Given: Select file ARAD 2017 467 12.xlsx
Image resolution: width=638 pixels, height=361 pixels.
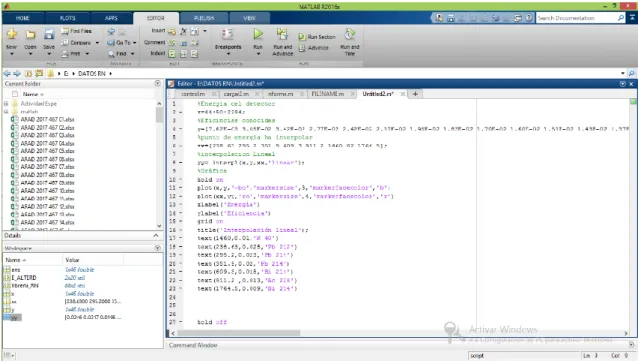Looking at the screenshot, I should pos(47,206).
